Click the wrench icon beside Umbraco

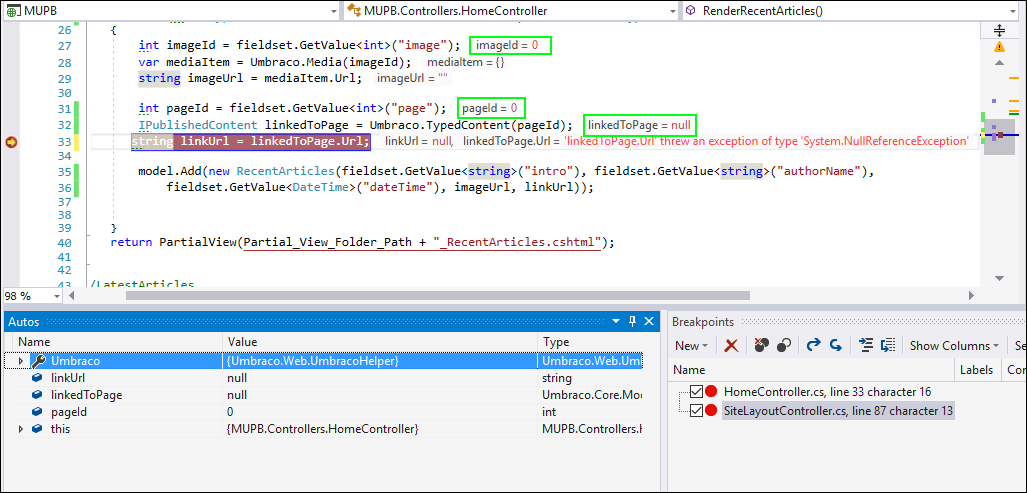pos(38,361)
